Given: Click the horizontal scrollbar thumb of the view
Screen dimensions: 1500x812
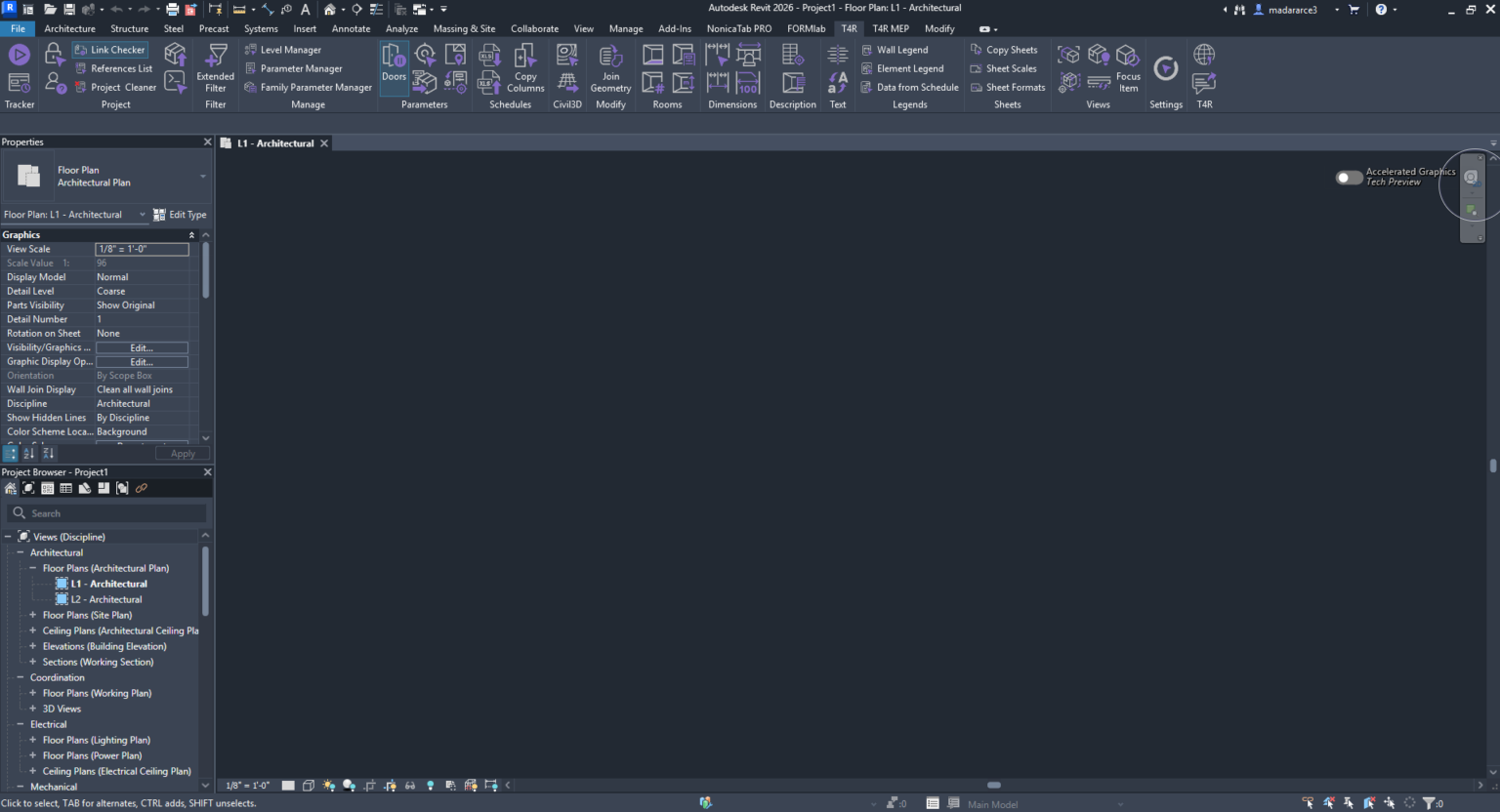Looking at the screenshot, I should (994, 785).
